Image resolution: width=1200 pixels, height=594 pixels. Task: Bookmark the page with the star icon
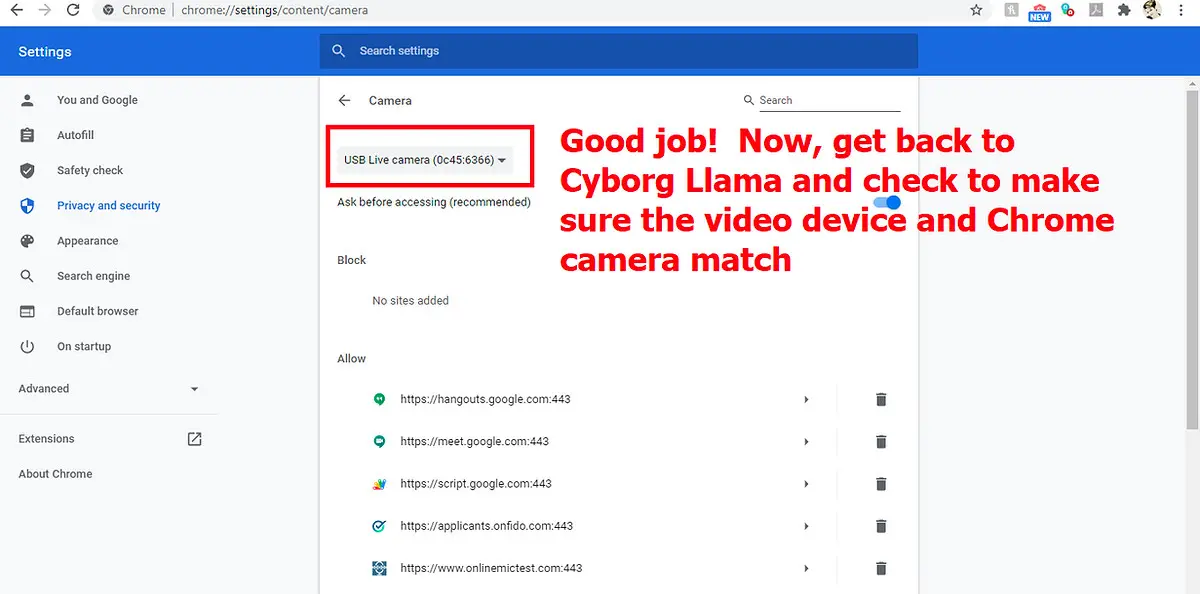tap(975, 10)
